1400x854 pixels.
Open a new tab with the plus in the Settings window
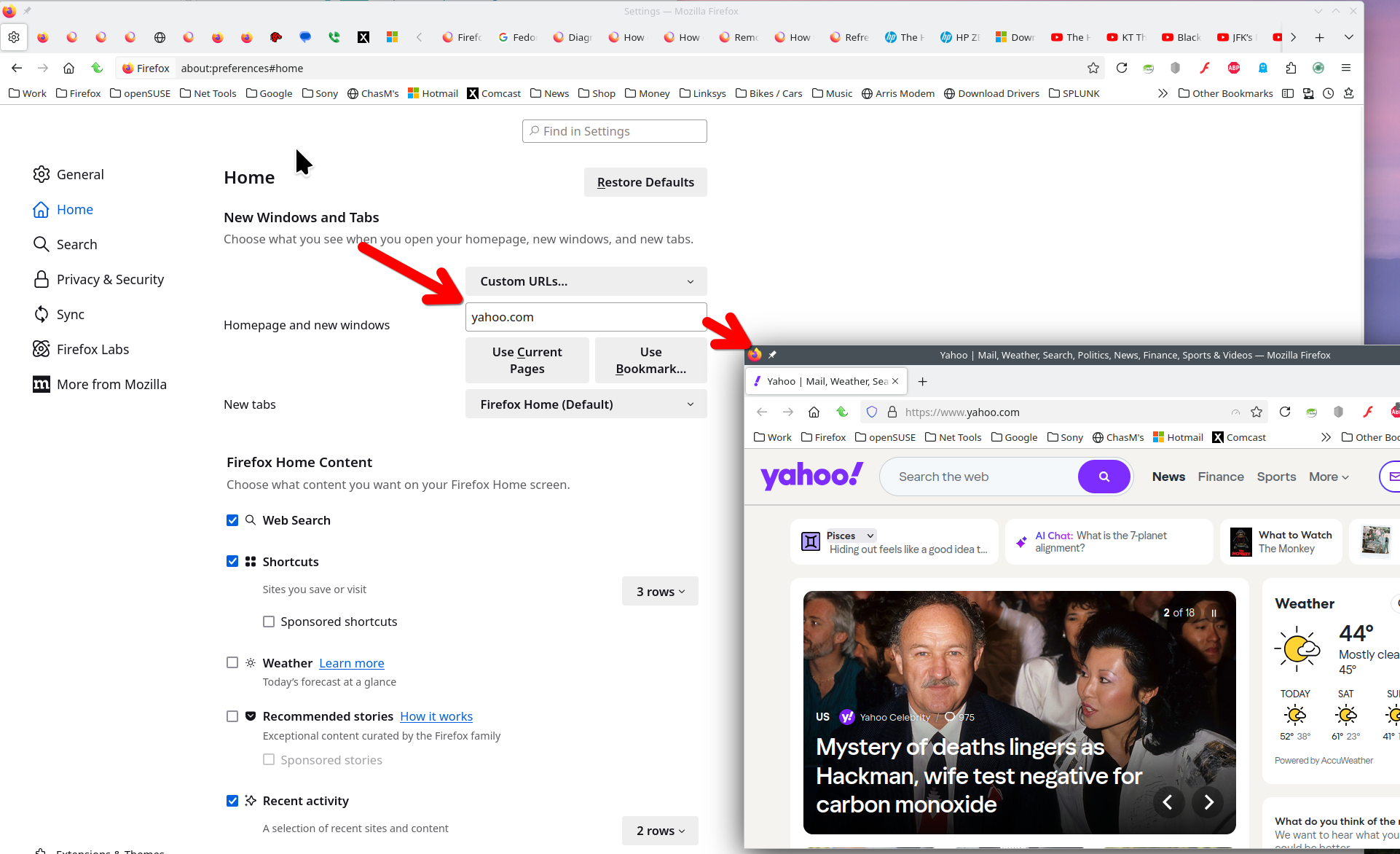coord(1319,37)
